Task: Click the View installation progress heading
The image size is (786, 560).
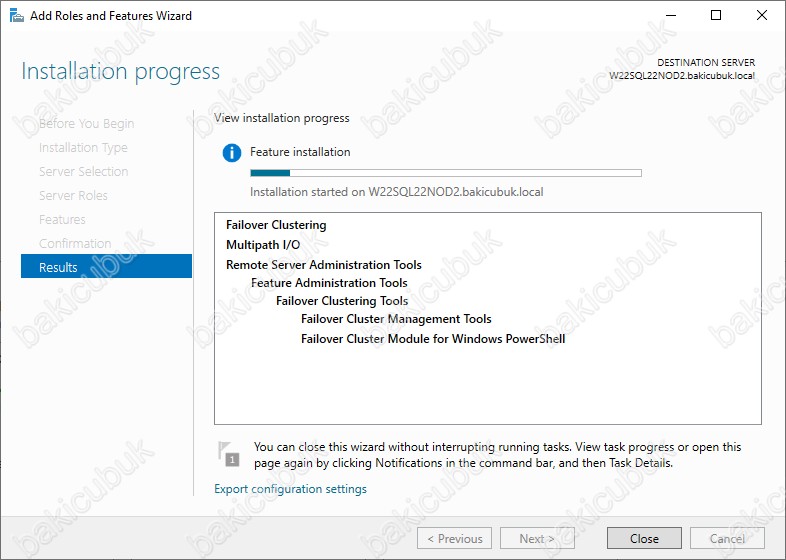Action: [x=282, y=118]
